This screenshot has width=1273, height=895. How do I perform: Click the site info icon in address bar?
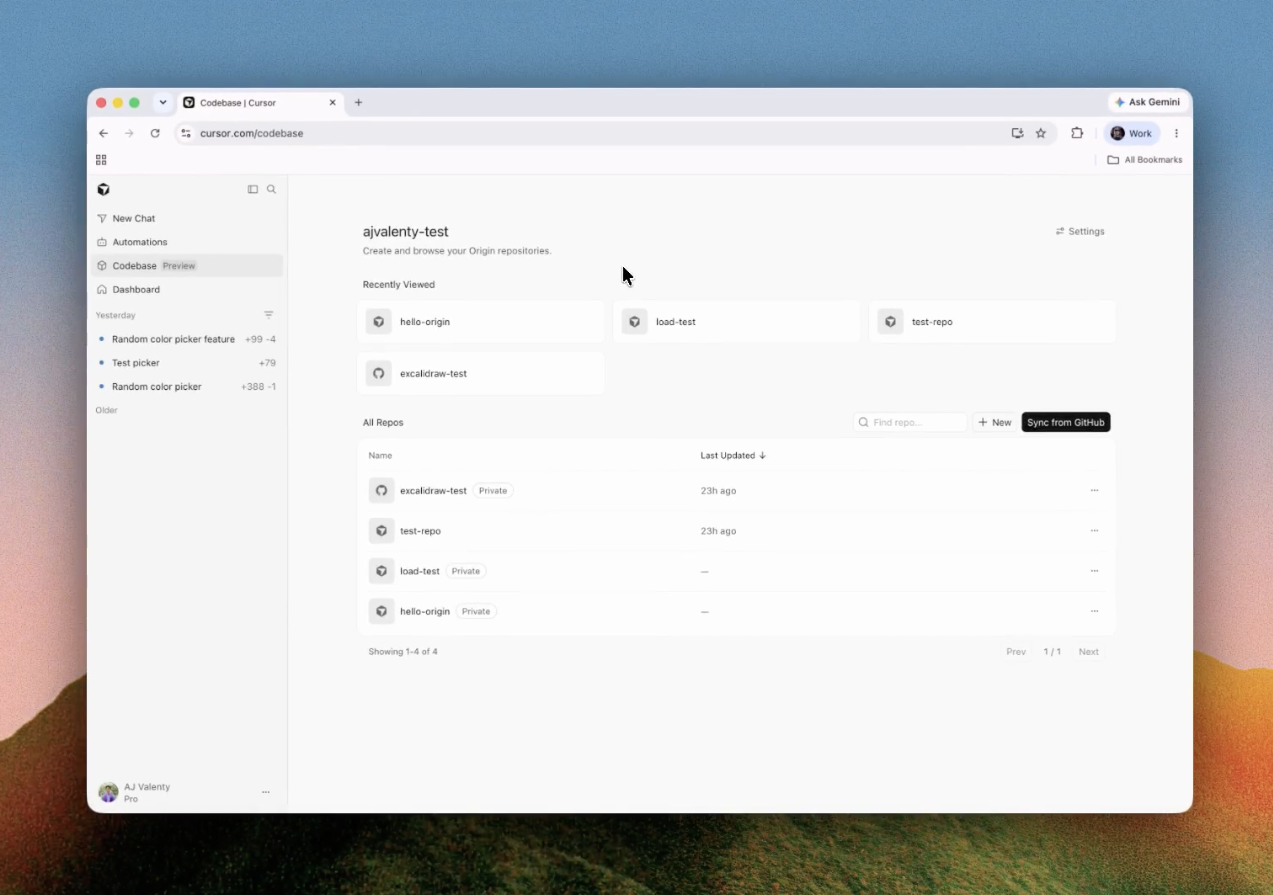(185, 133)
